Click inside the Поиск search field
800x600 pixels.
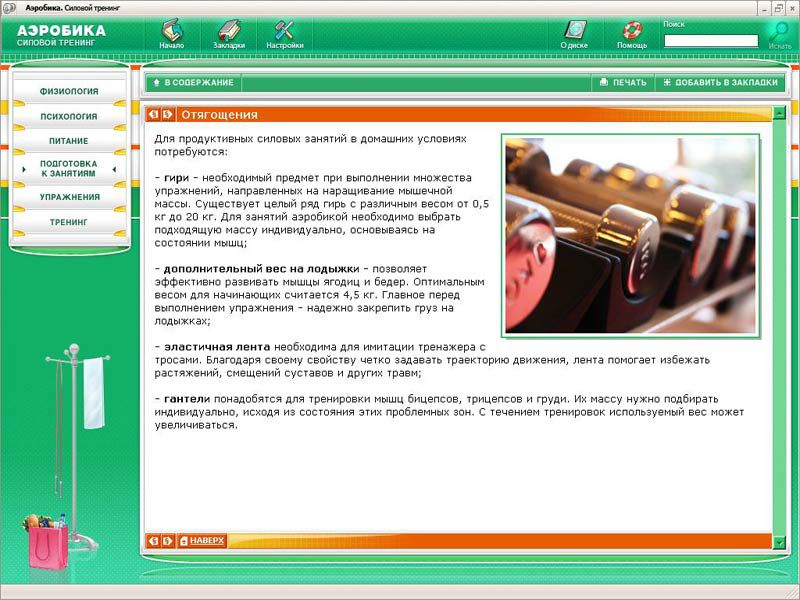click(x=711, y=41)
